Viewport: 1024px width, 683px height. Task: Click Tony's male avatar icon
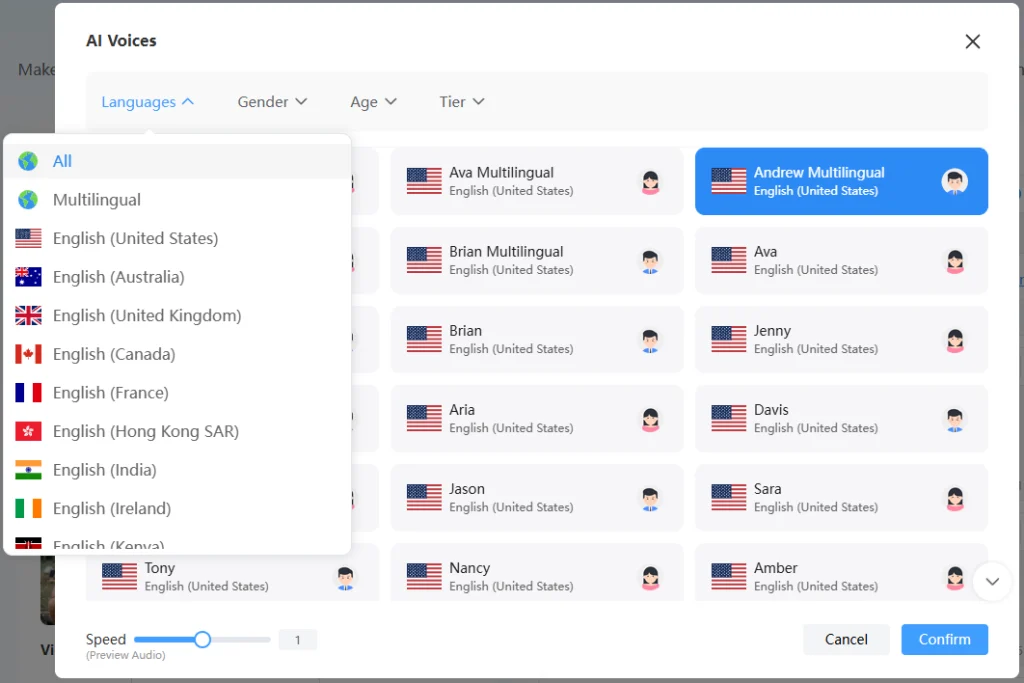pos(345,577)
